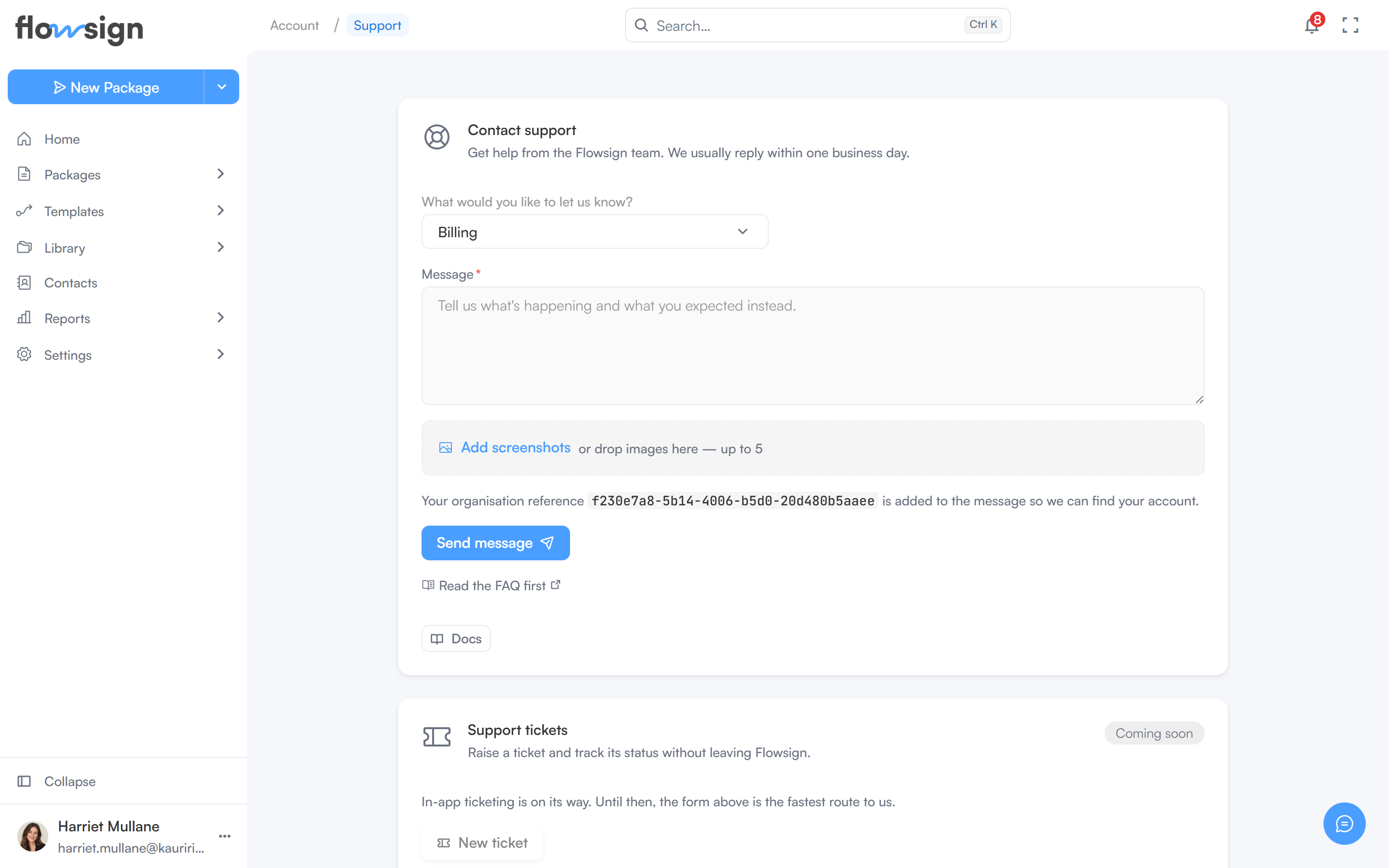Open the Docs button

click(x=456, y=638)
